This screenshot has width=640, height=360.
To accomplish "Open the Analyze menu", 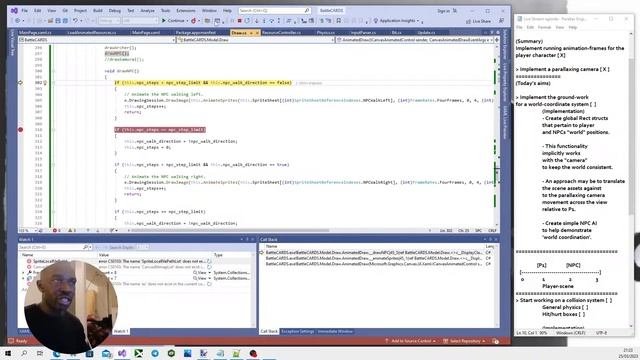I will [147, 11].
